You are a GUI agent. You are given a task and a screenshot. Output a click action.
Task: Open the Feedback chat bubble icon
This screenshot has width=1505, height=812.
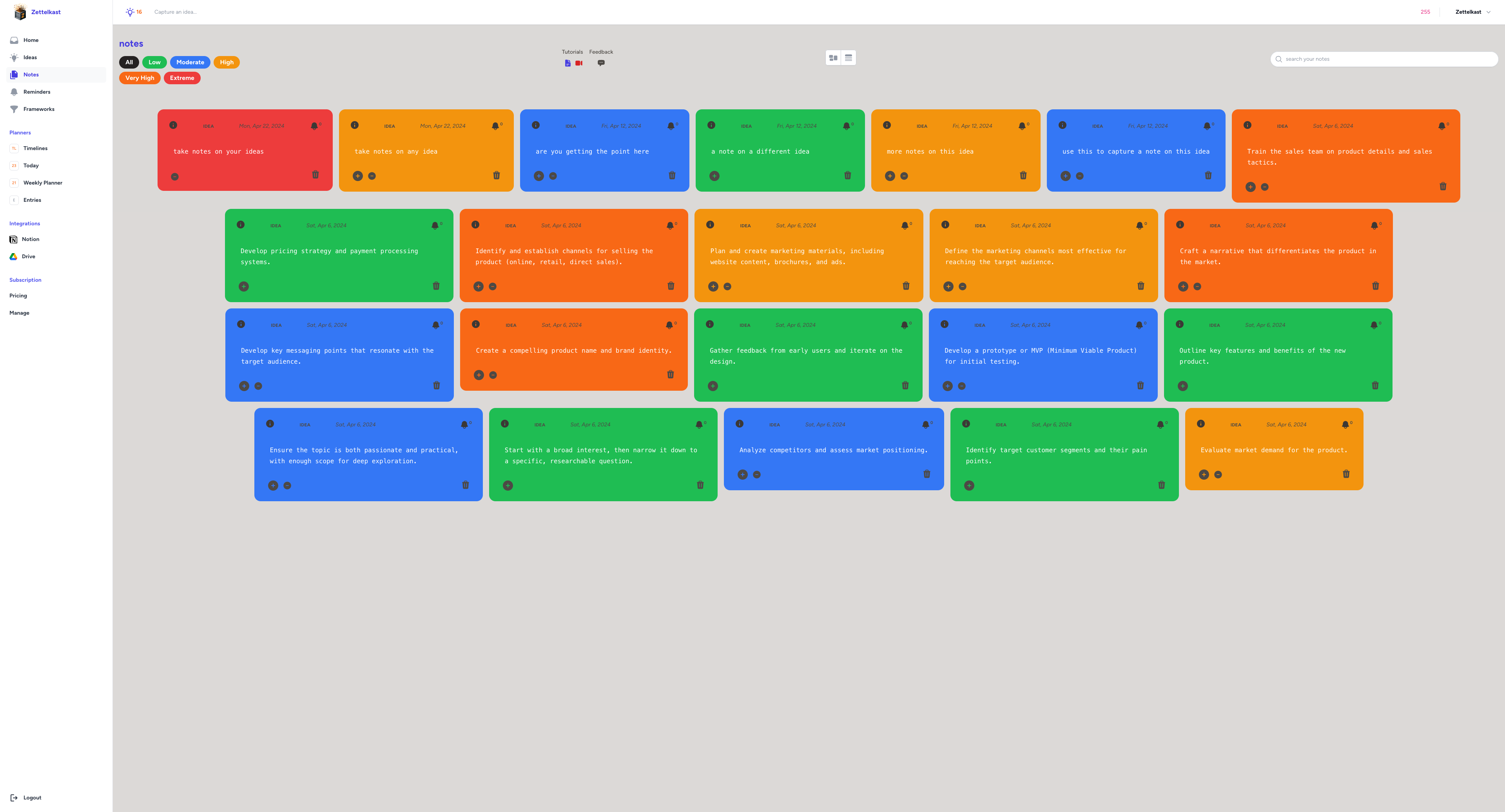[601, 63]
